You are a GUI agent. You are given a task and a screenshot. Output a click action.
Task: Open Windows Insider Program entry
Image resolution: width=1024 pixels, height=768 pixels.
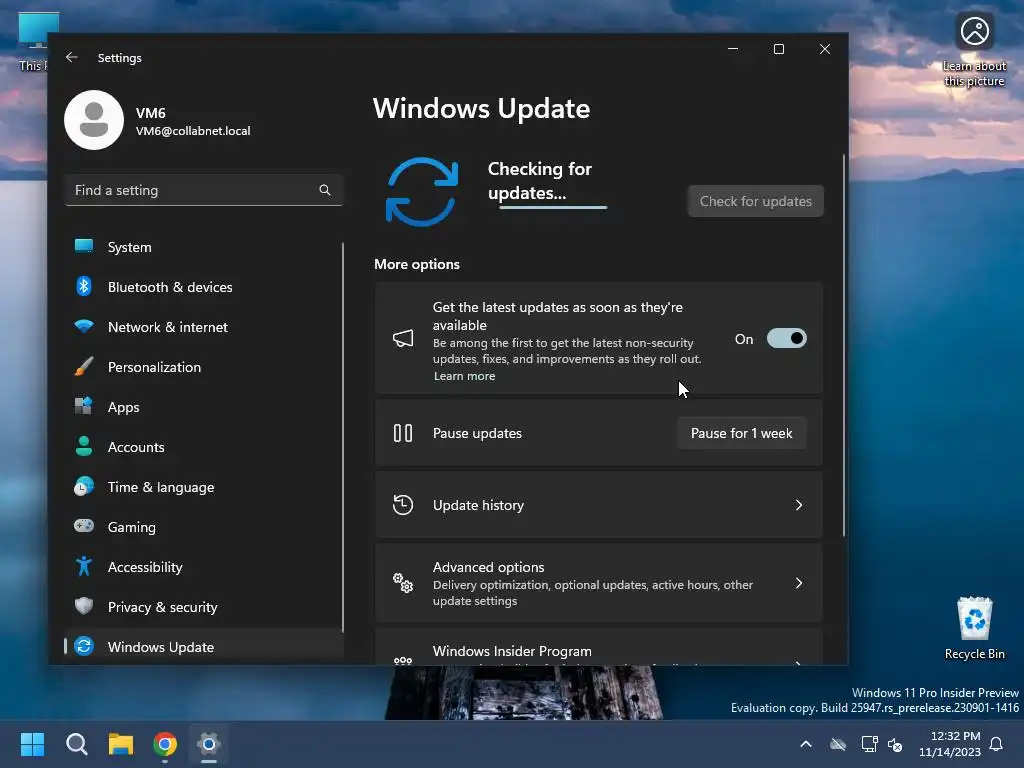(598, 648)
